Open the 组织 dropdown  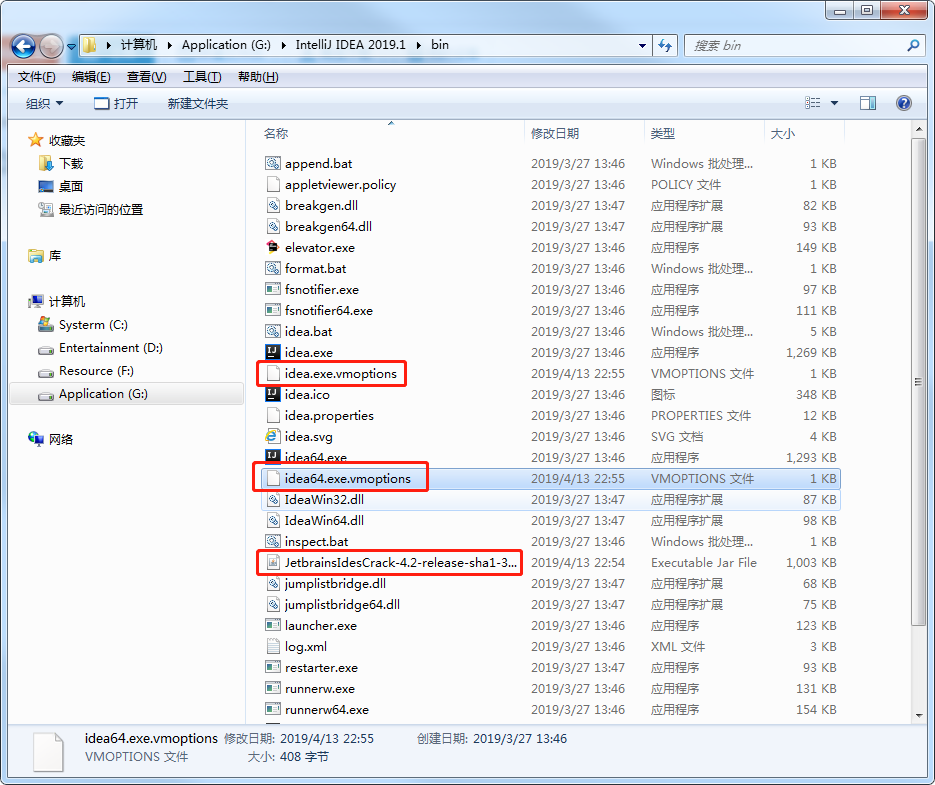pyautogui.click(x=44, y=103)
